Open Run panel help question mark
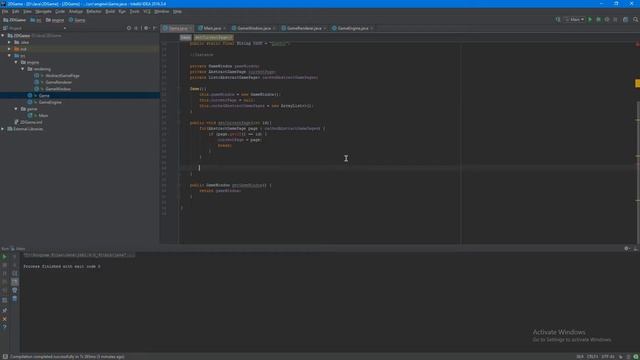640x360 pixels. pos(4,327)
